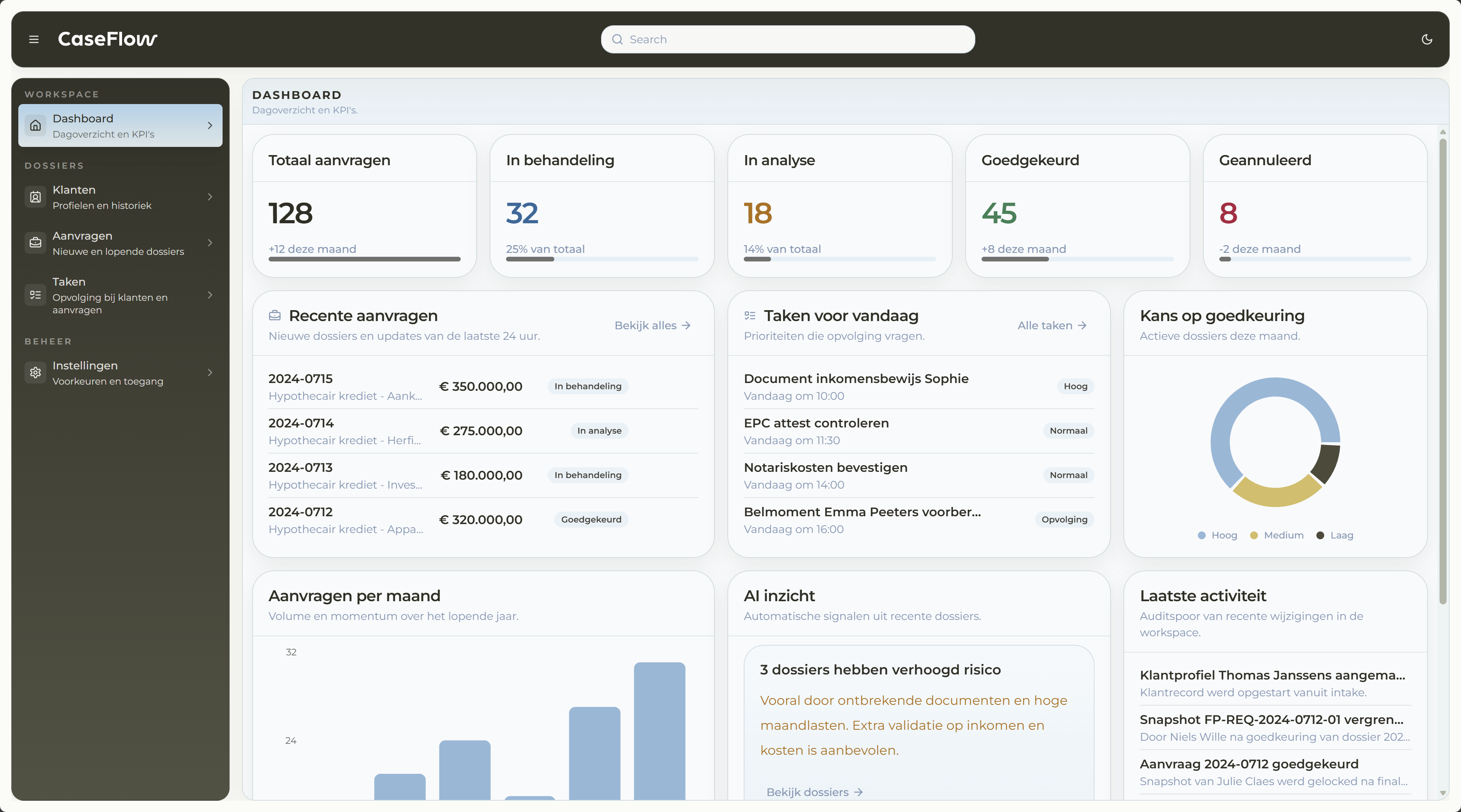Focus the Search input field

click(x=788, y=39)
